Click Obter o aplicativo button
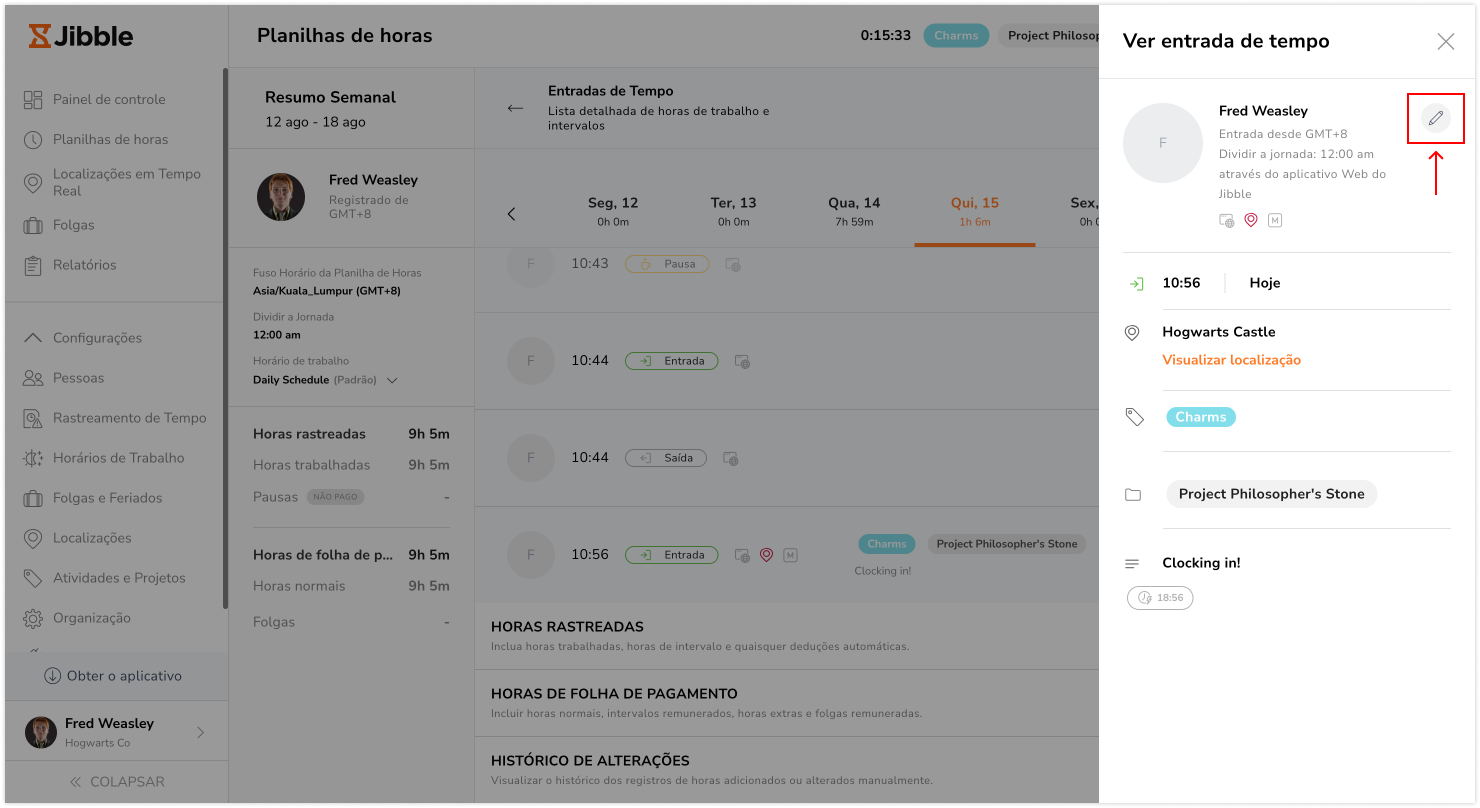This screenshot has width=1480, height=808. [114, 676]
